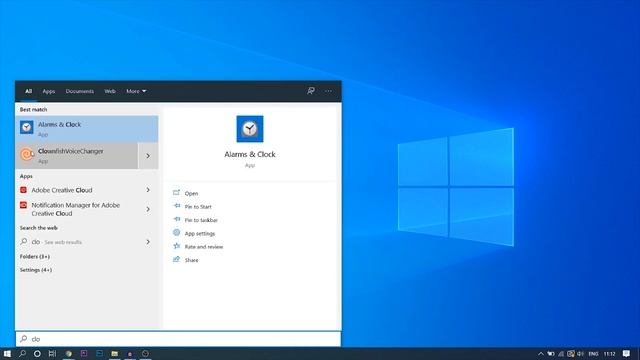This screenshot has width=640, height=360.
Task: Open Cortana circle icon on taskbar
Action: [37, 353]
